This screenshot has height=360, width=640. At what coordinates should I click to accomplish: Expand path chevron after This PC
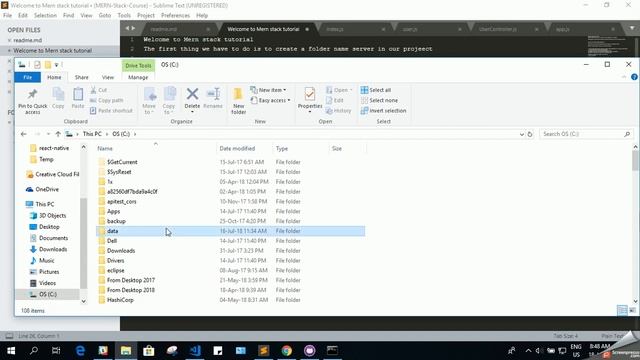(x=107, y=134)
